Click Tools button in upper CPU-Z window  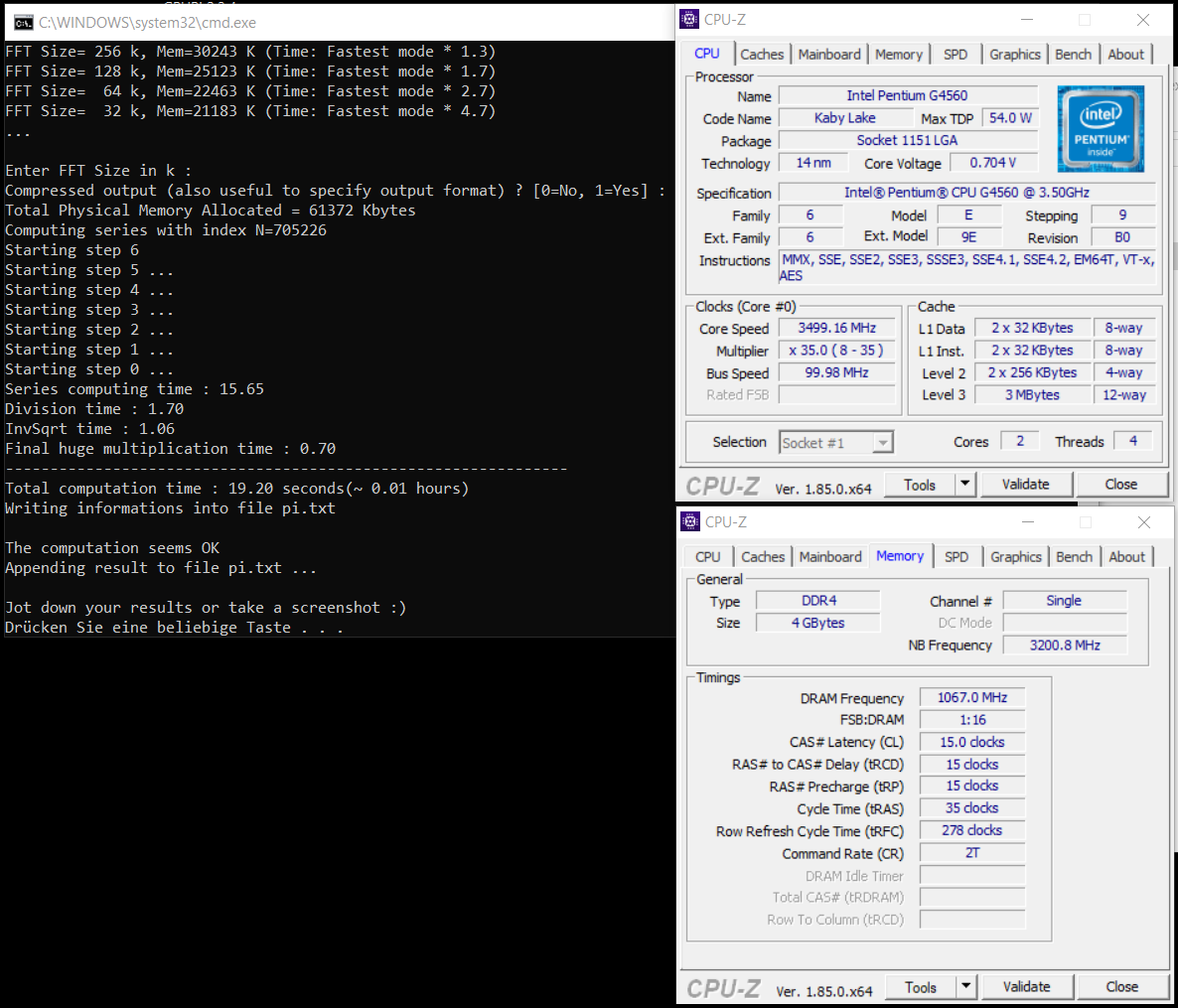[x=920, y=485]
